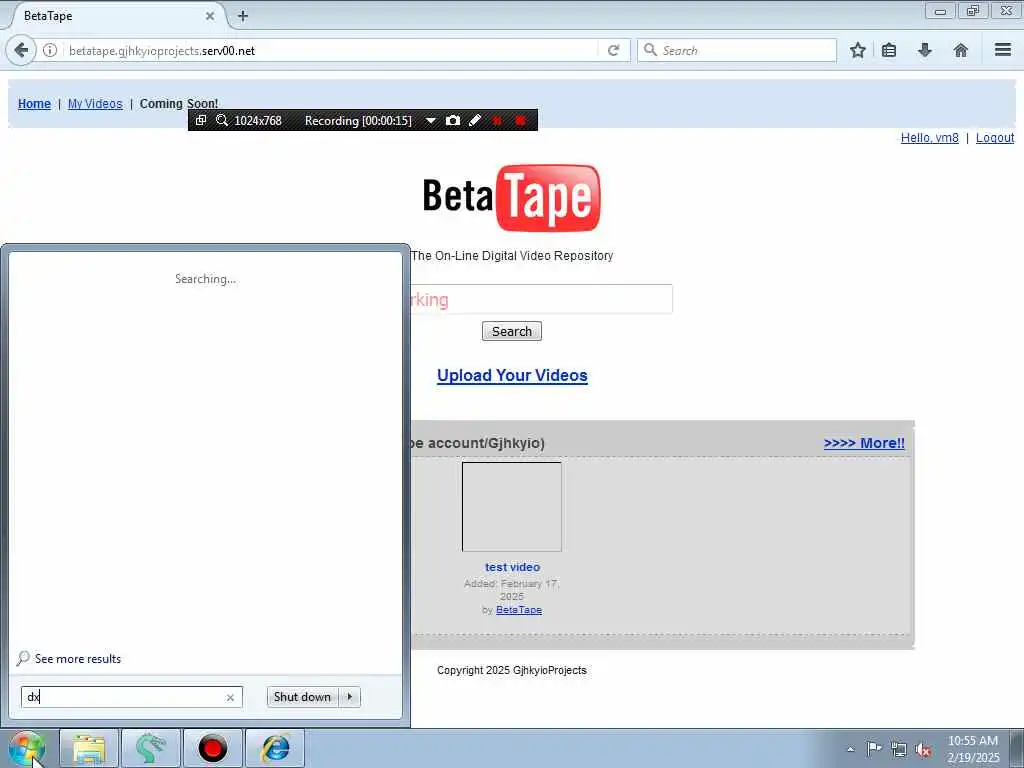Click the recorder zoom magnifier icon
This screenshot has height=768, width=1024.
pyautogui.click(x=222, y=120)
